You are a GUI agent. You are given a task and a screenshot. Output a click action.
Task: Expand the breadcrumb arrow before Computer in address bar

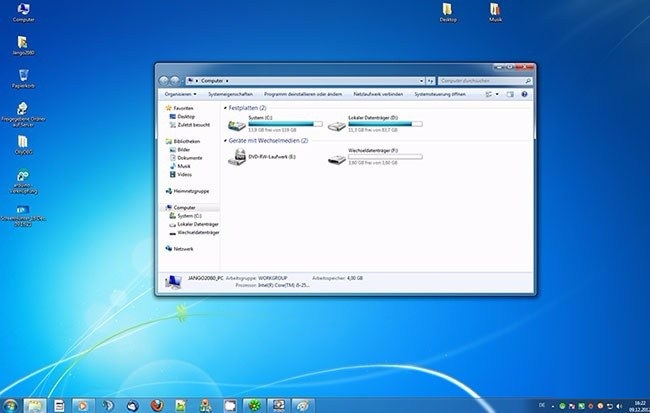point(197,81)
